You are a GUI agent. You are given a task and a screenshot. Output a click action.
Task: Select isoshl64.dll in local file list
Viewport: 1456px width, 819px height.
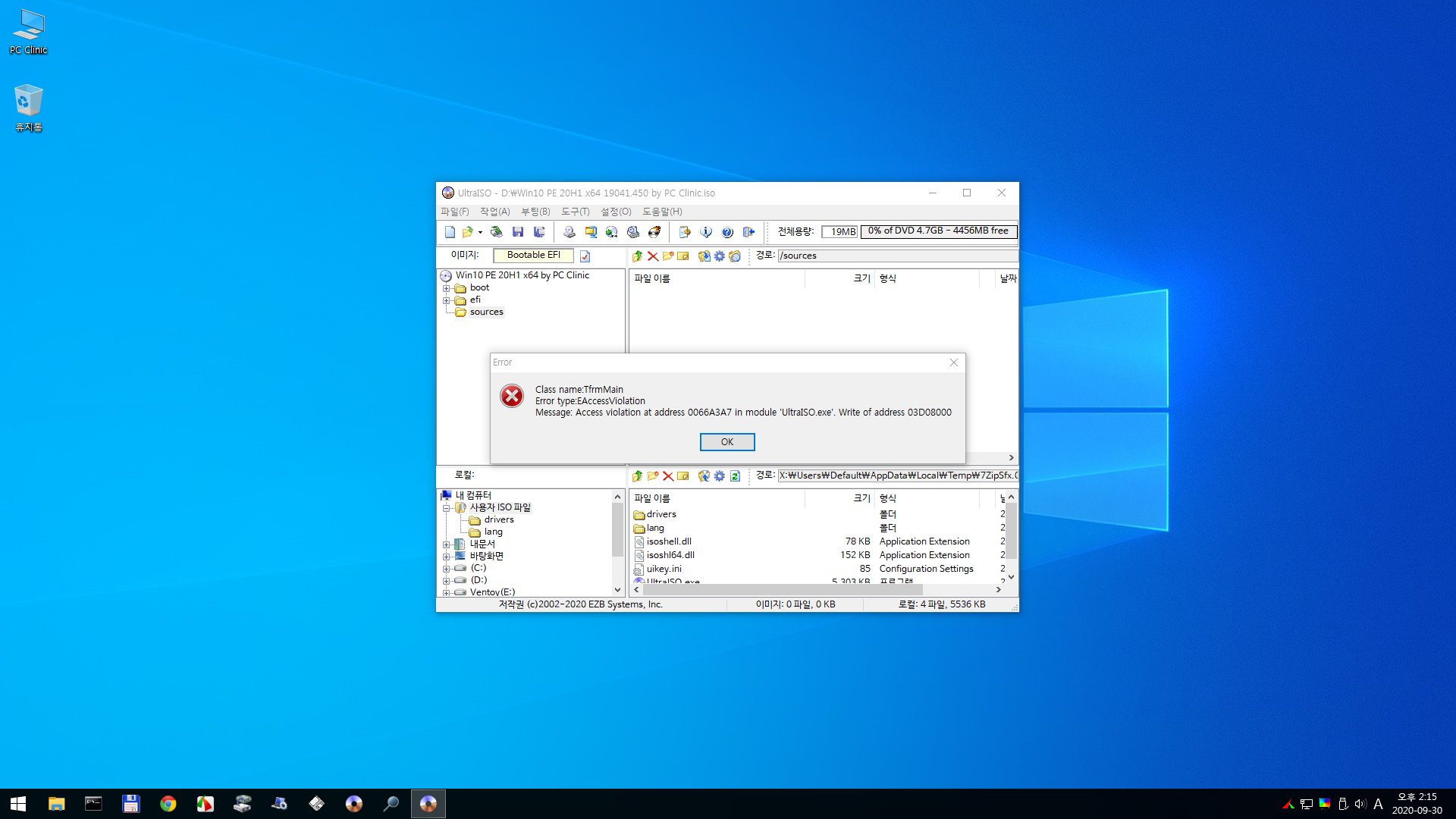pos(670,555)
